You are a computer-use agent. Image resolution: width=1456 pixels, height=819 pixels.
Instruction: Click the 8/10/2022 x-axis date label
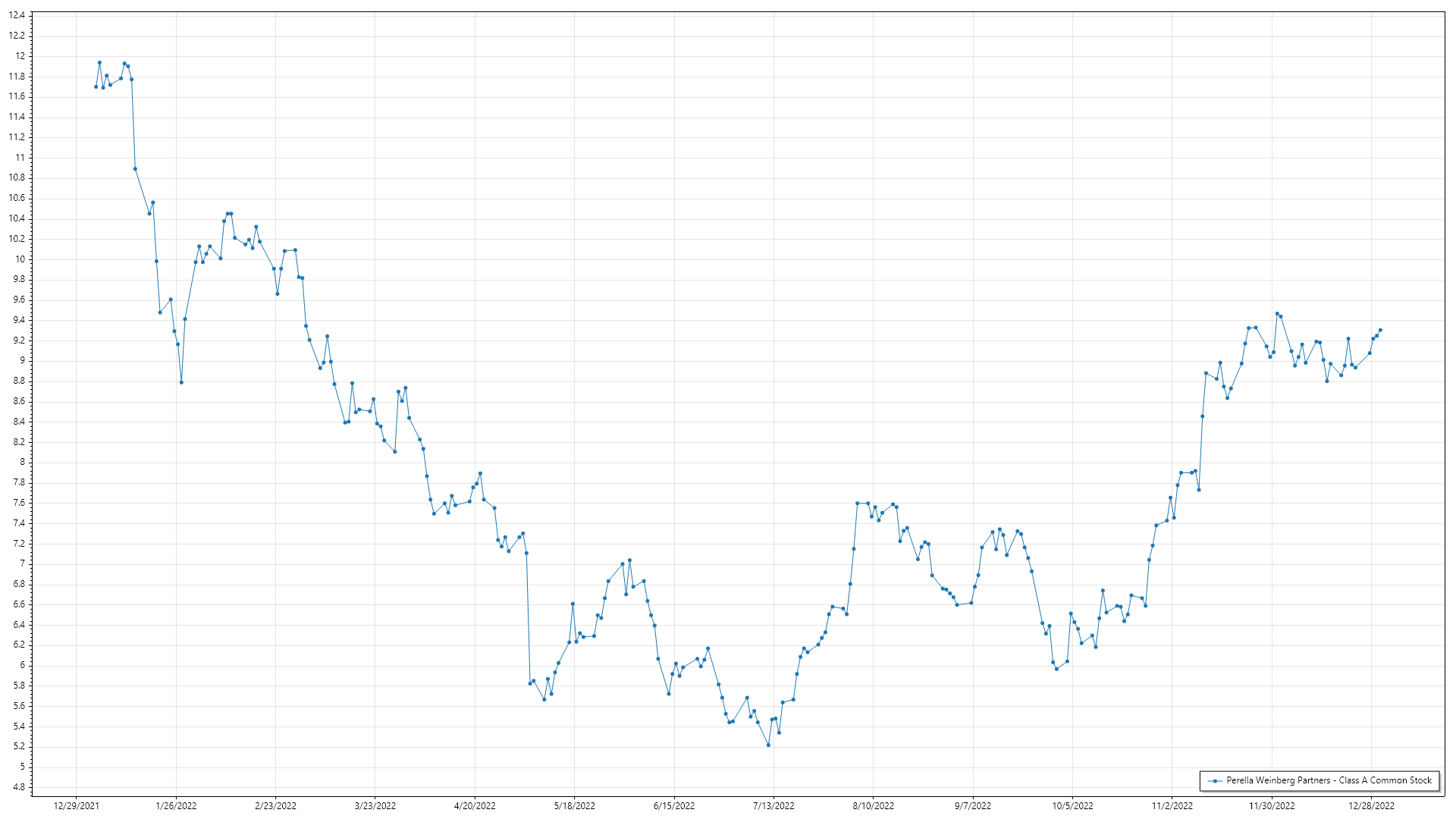(873, 806)
